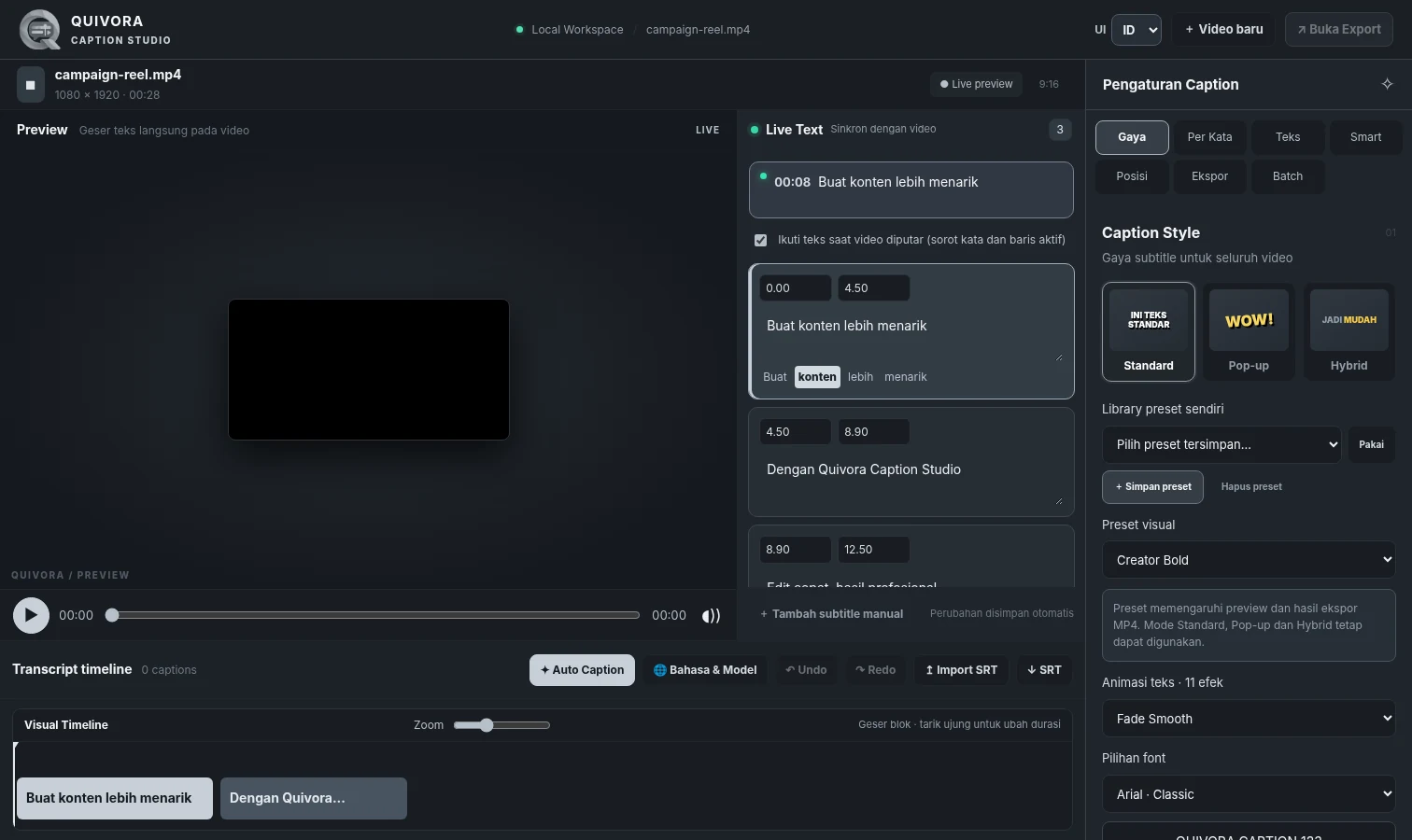Screen dimensions: 1412x840
Task: Select the word chip 'lebih'
Action: 860,377
